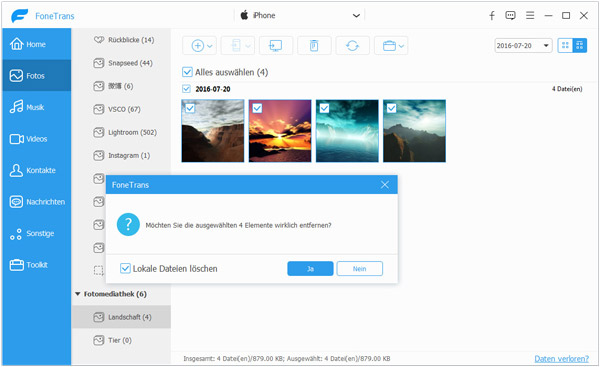Open Nachrichten section

[36, 201]
